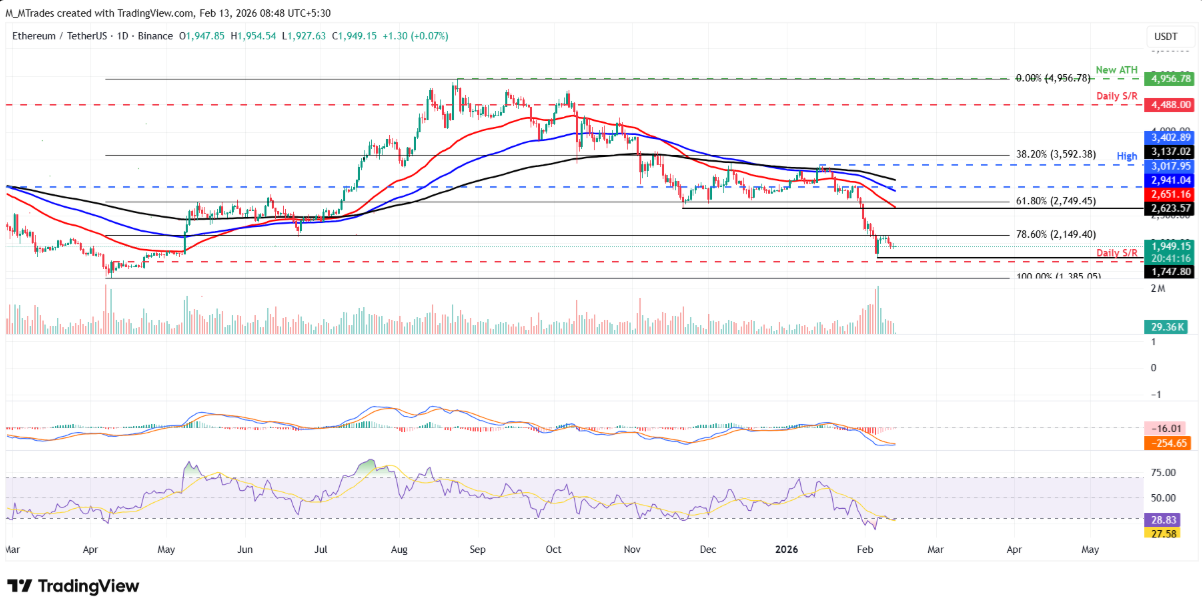Viewport: 1202px width, 609px height.
Task: Click the blue High level label
Action: pos(1129,156)
